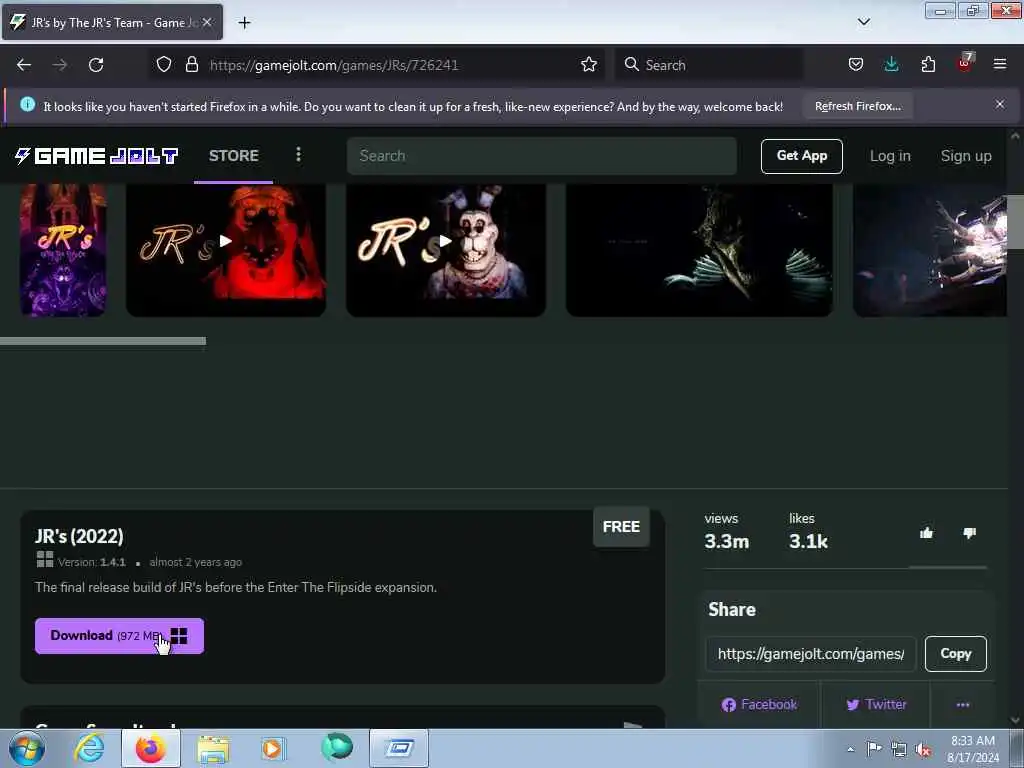1024x768 pixels.
Task: Open tracking protection shield icon
Action: (x=164, y=65)
